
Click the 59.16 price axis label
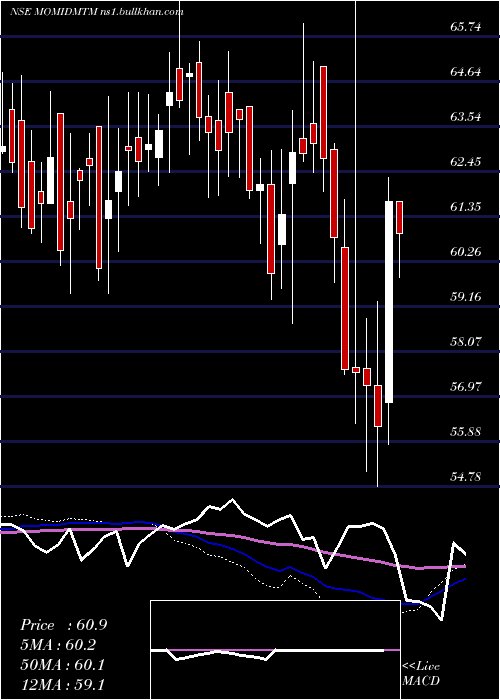pos(466,296)
